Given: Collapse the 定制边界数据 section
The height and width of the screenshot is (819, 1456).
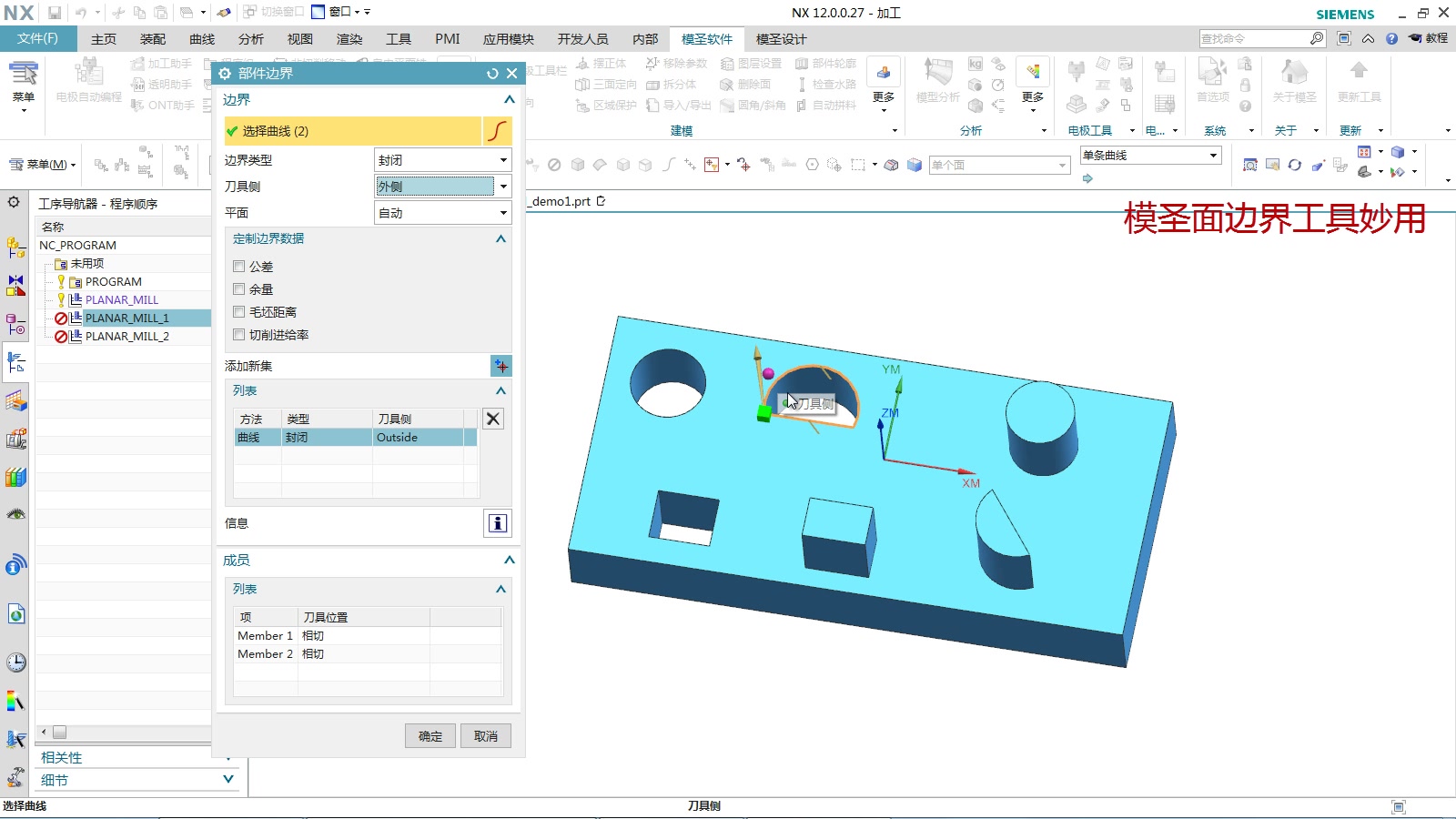Looking at the screenshot, I should pos(500,238).
